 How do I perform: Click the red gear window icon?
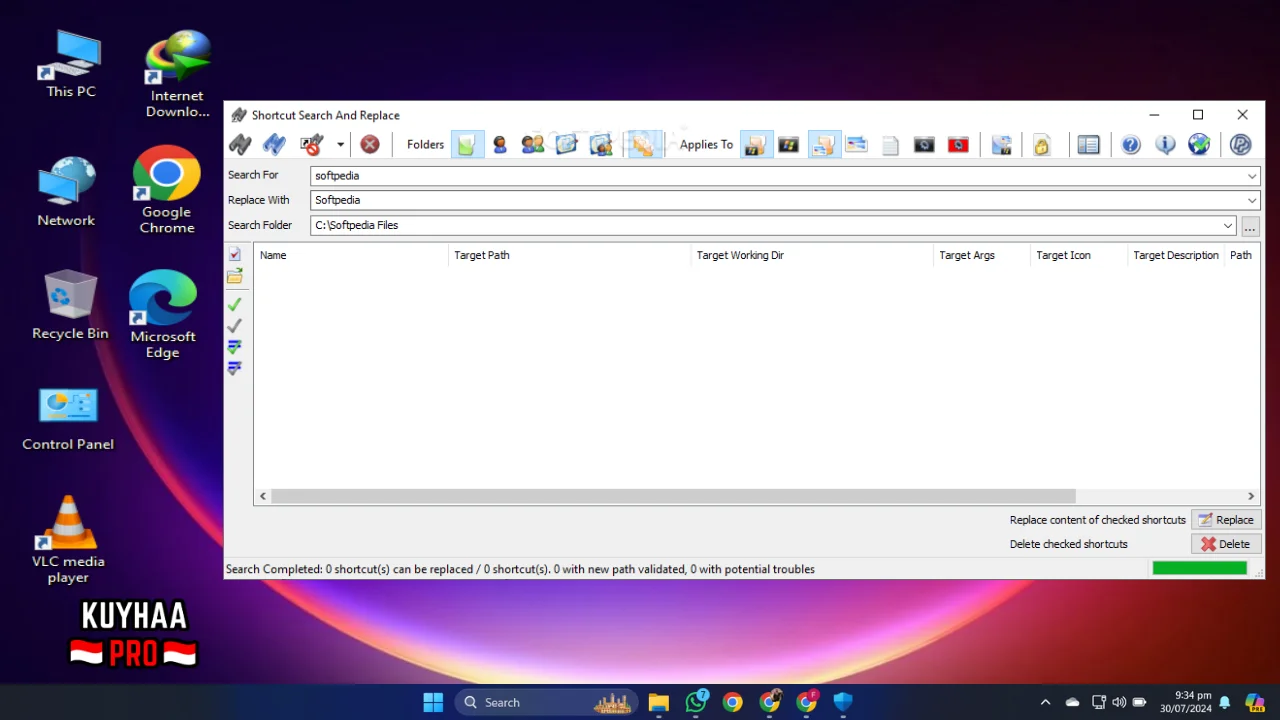click(958, 144)
